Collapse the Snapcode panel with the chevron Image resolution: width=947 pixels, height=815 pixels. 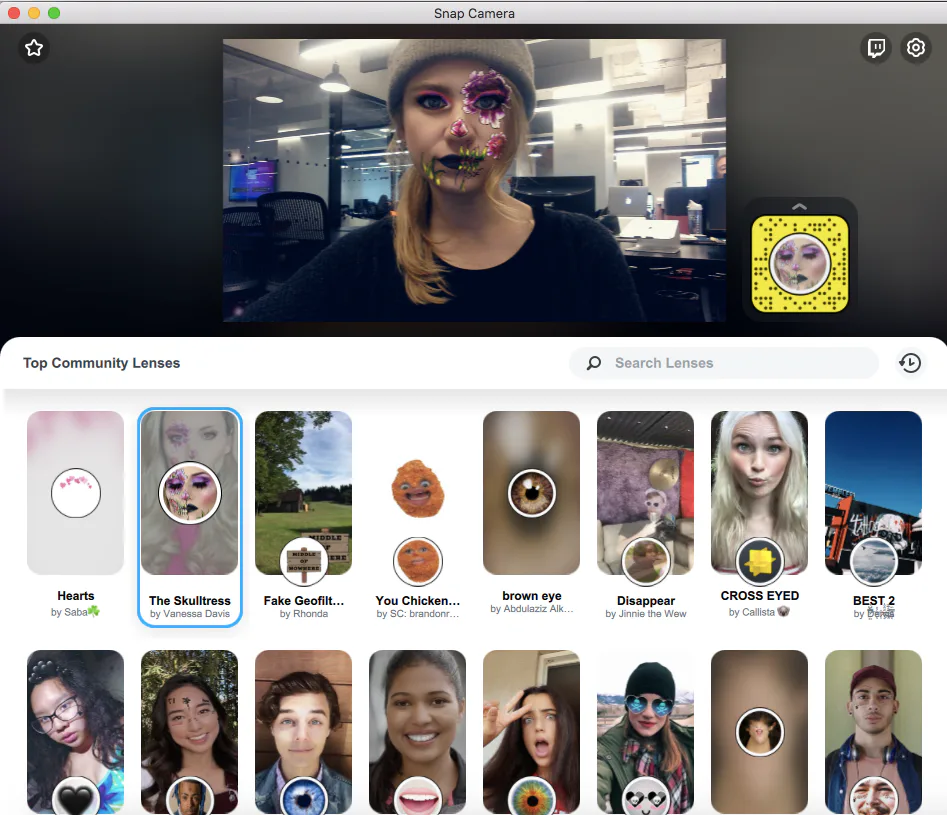click(799, 207)
